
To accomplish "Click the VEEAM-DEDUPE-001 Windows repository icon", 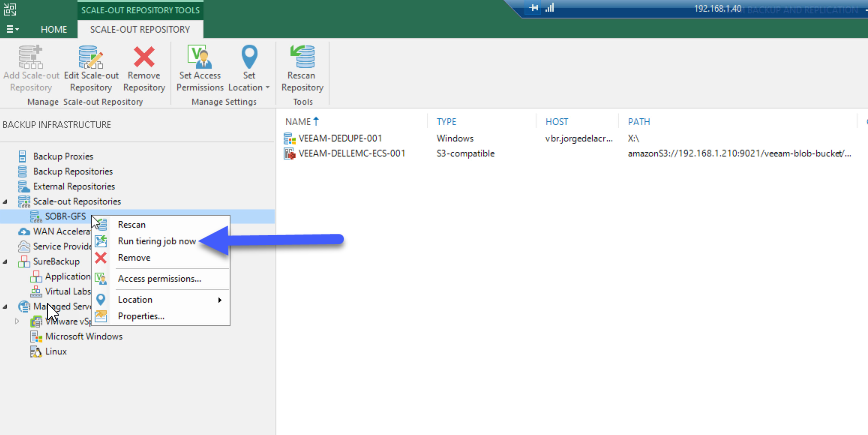I will 290,138.
